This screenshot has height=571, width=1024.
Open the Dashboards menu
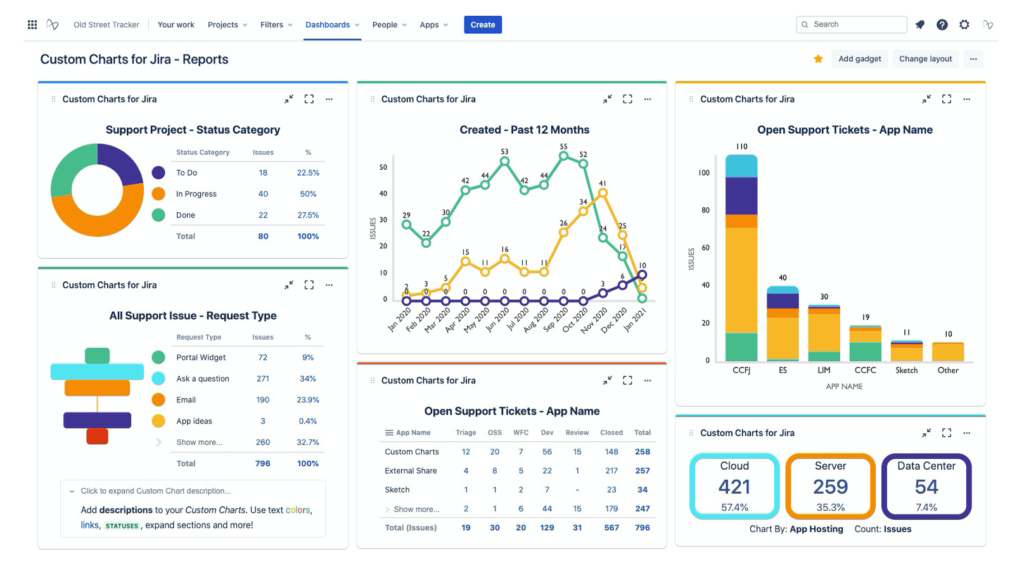click(x=332, y=25)
